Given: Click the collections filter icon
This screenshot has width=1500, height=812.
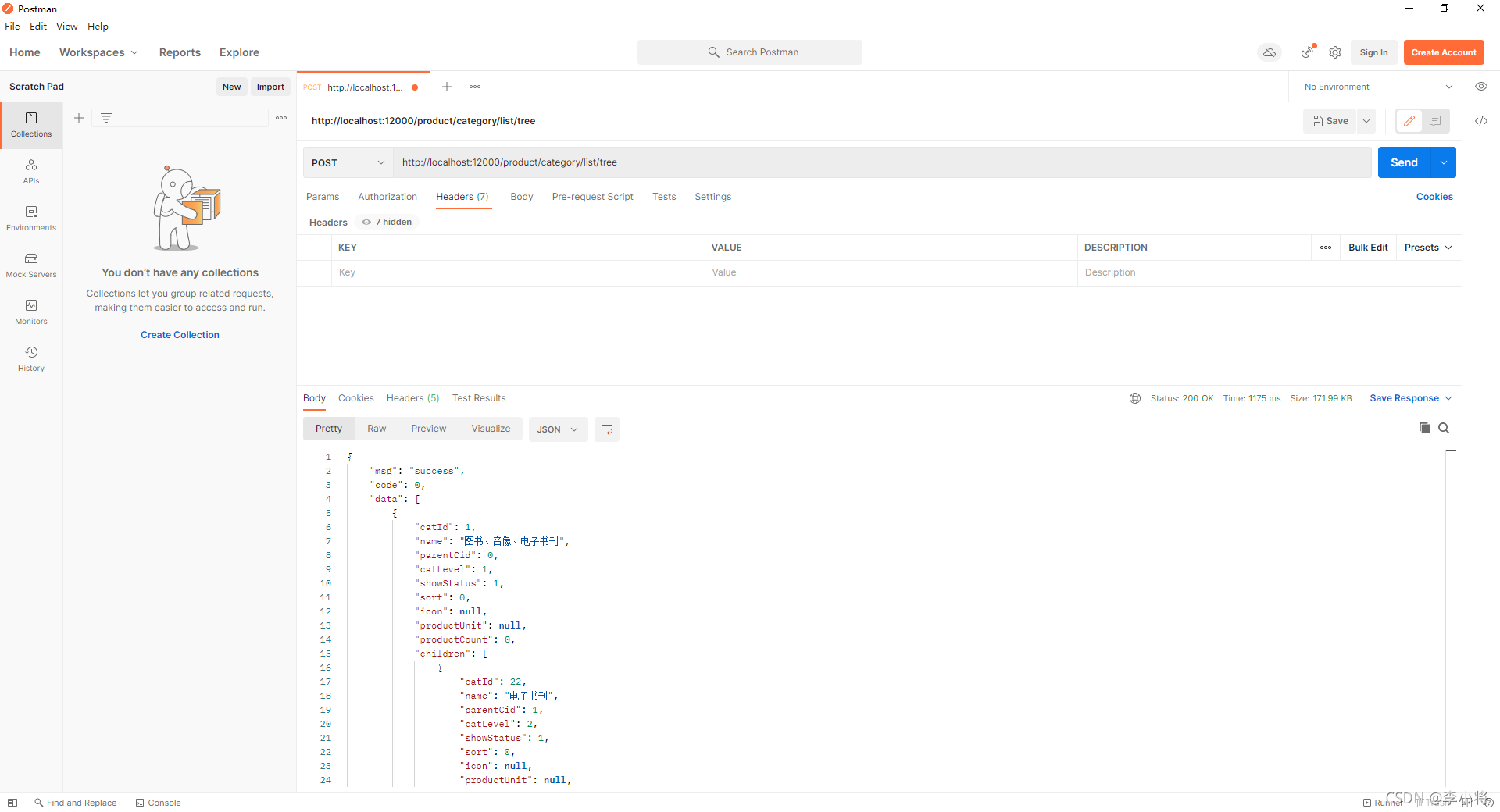Looking at the screenshot, I should 106,118.
